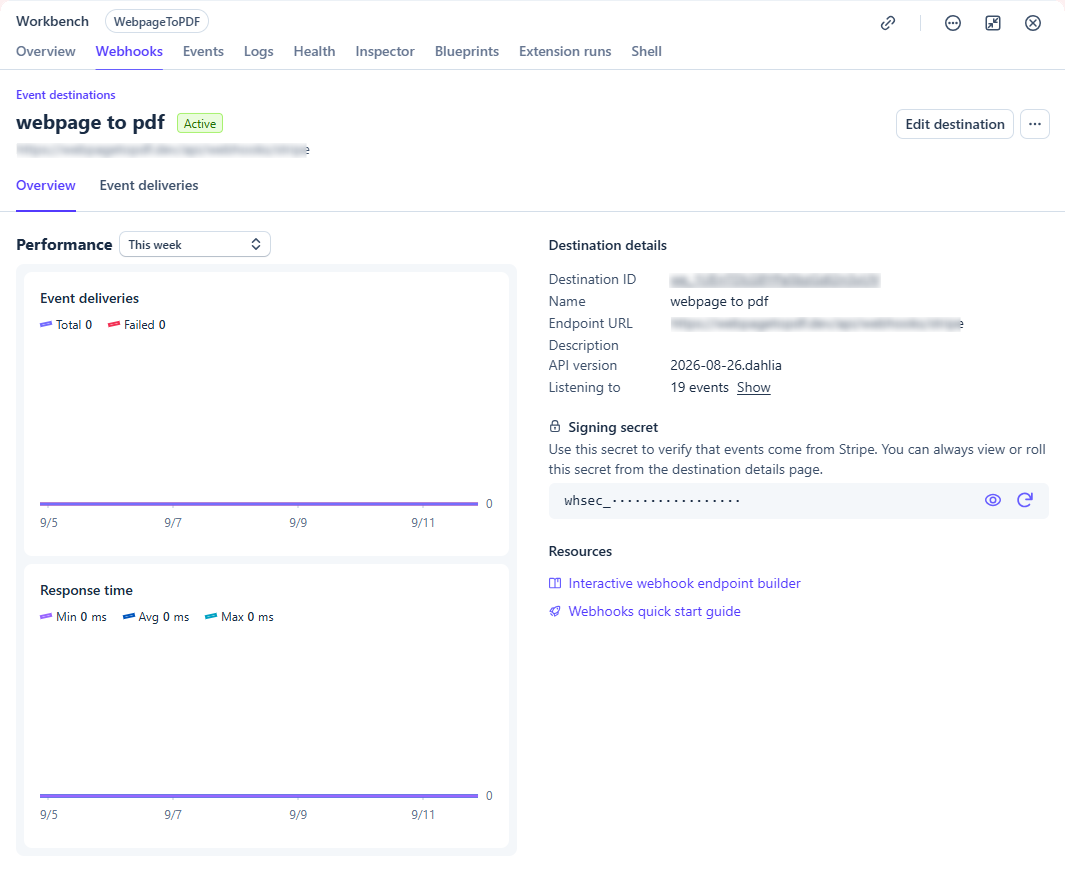Open the Event deliveries sub-tab
The width and height of the screenshot is (1065, 880).
point(149,185)
